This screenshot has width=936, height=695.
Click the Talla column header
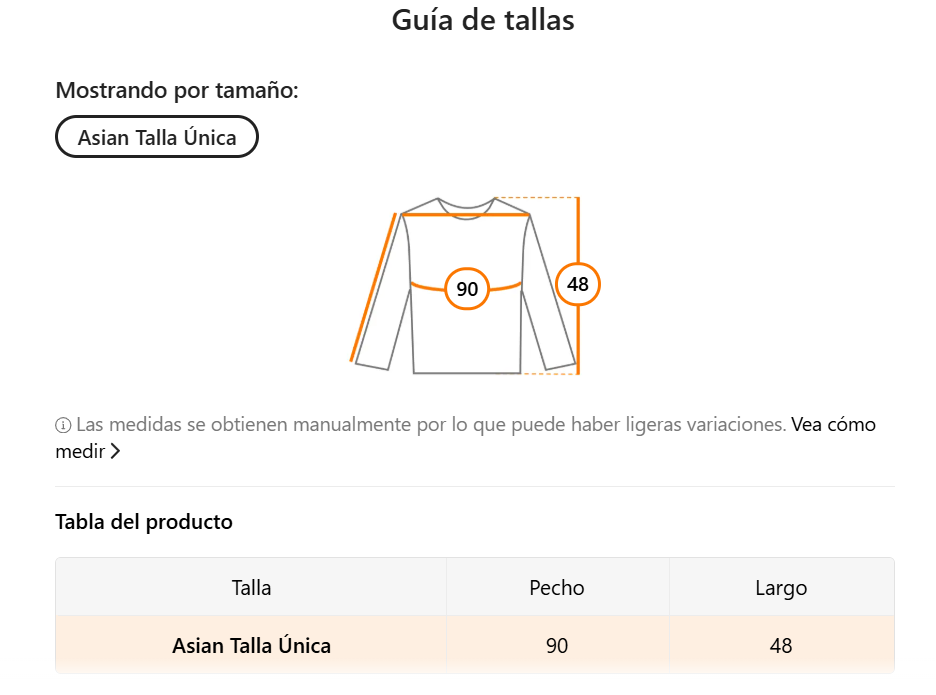tap(251, 588)
